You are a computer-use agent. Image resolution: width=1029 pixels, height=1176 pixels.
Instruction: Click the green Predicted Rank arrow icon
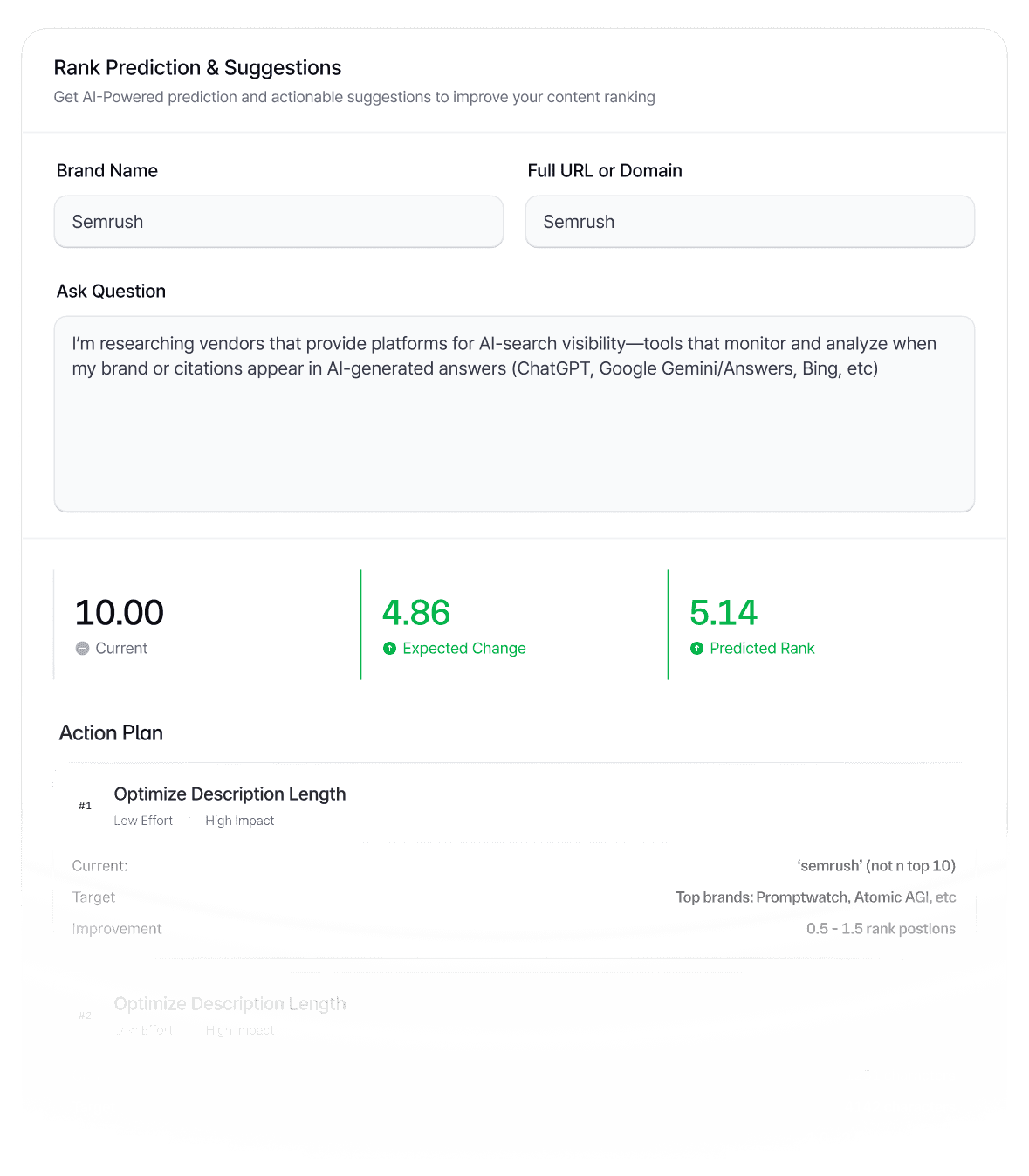(696, 649)
